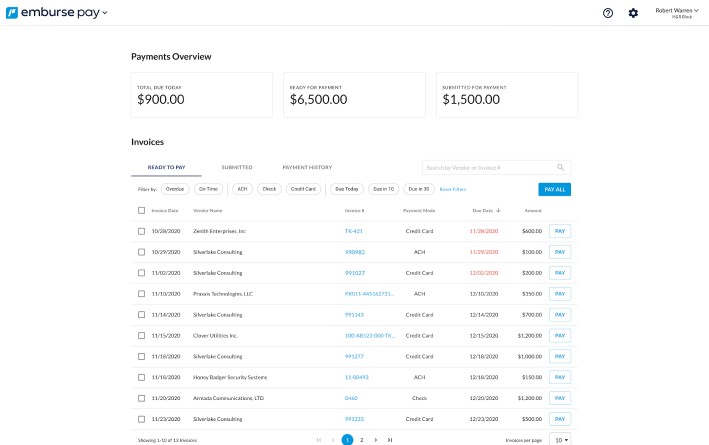Toggle the Overdue filter chip

click(175, 189)
